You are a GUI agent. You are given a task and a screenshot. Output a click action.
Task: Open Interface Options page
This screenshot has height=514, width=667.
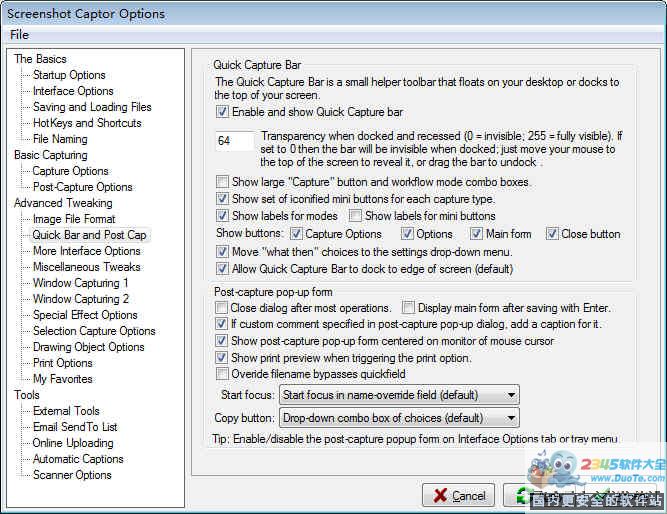click(73, 91)
